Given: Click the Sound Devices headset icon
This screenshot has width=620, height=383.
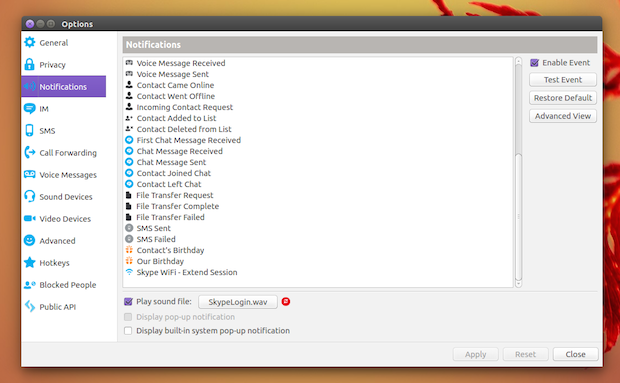Looking at the screenshot, I should 30,196.
